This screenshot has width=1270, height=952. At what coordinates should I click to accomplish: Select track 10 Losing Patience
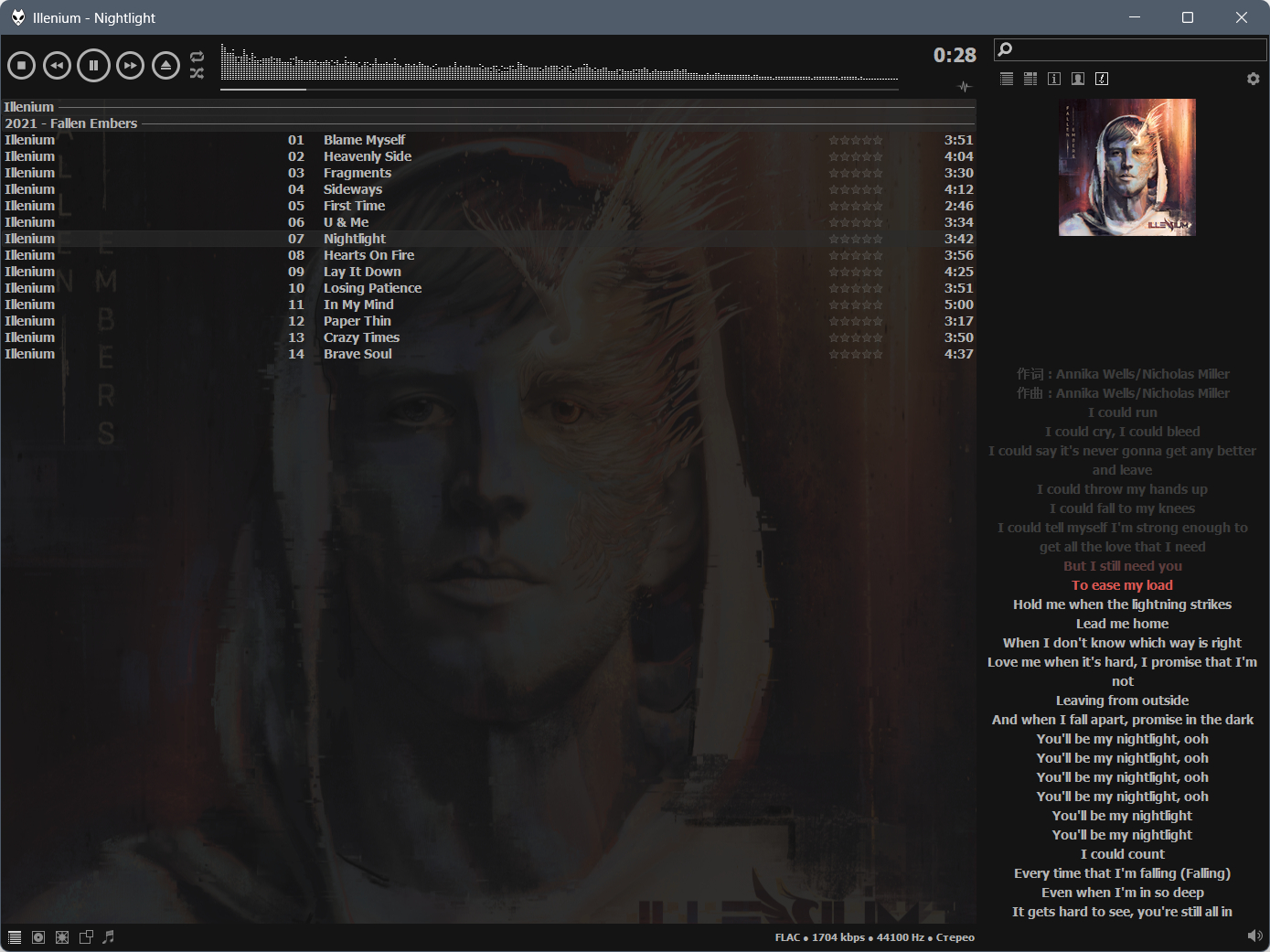[488, 288]
